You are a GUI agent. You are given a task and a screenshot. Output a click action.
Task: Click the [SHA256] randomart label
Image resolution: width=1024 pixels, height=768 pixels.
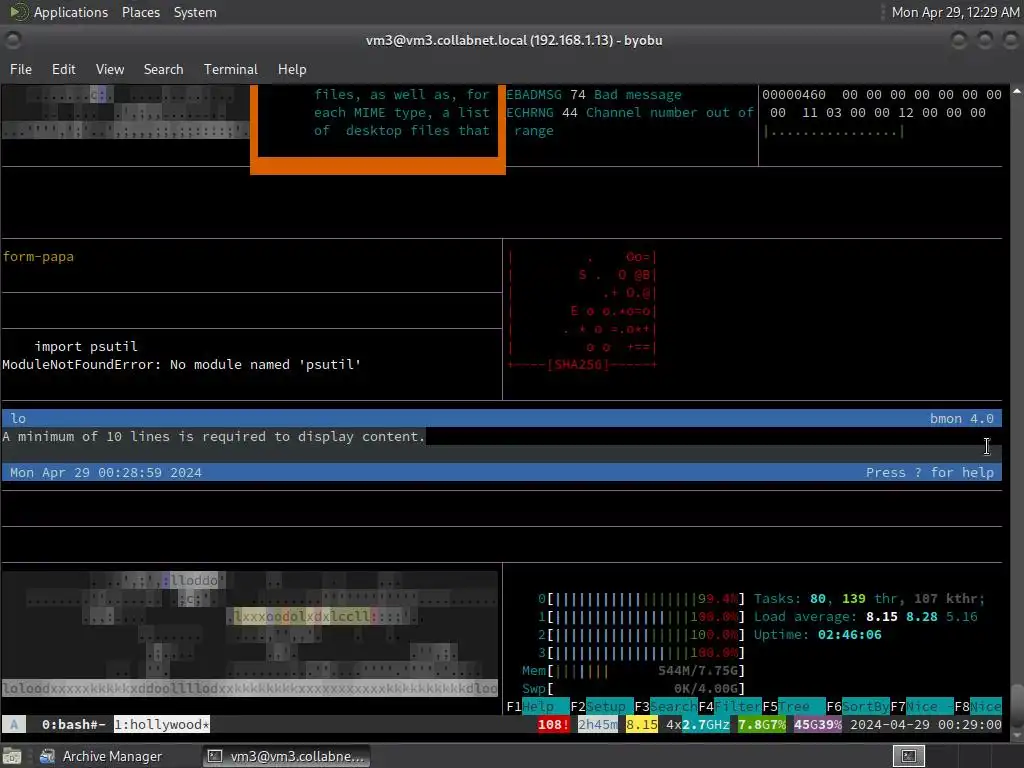pyautogui.click(x=577, y=364)
